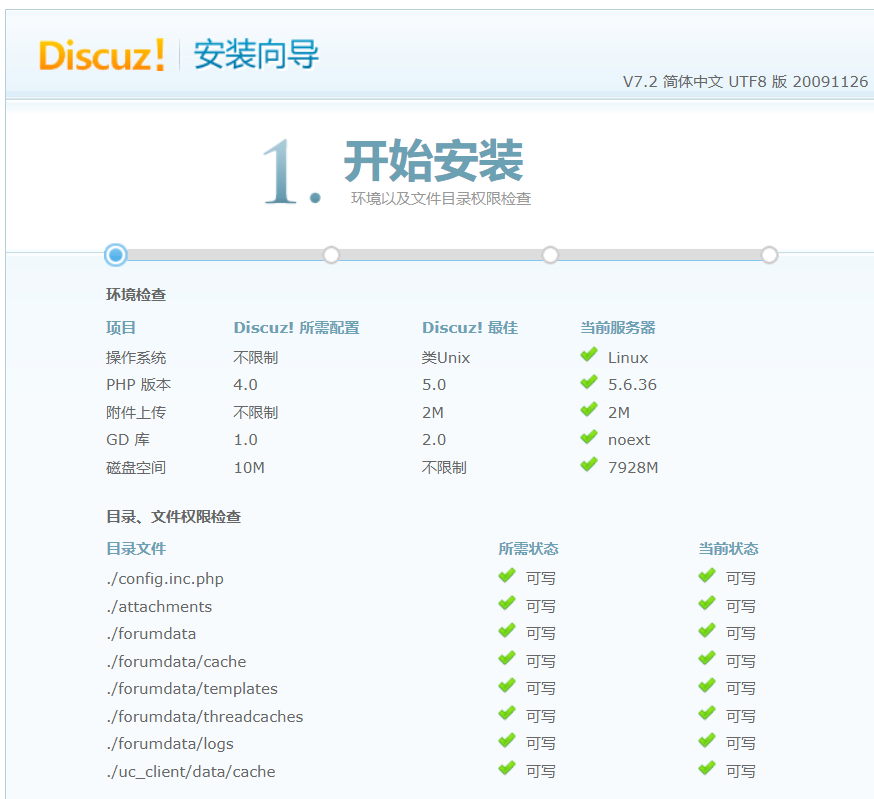Image resolution: width=874 pixels, height=799 pixels.
Task: Click required-state check for ./config.inc.php
Action: [507, 575]
